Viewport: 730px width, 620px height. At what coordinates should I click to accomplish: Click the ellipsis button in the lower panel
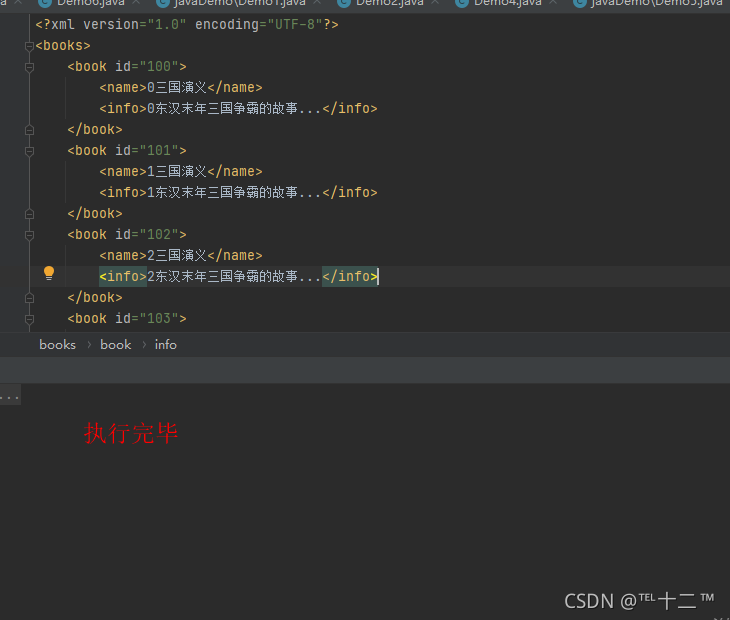tap(10, 395)
